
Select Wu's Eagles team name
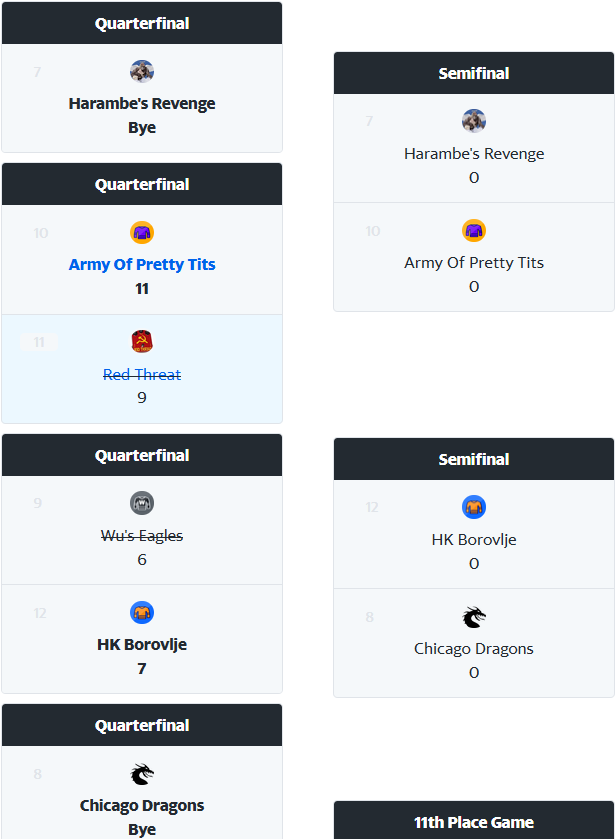click(x=142, y=536)
